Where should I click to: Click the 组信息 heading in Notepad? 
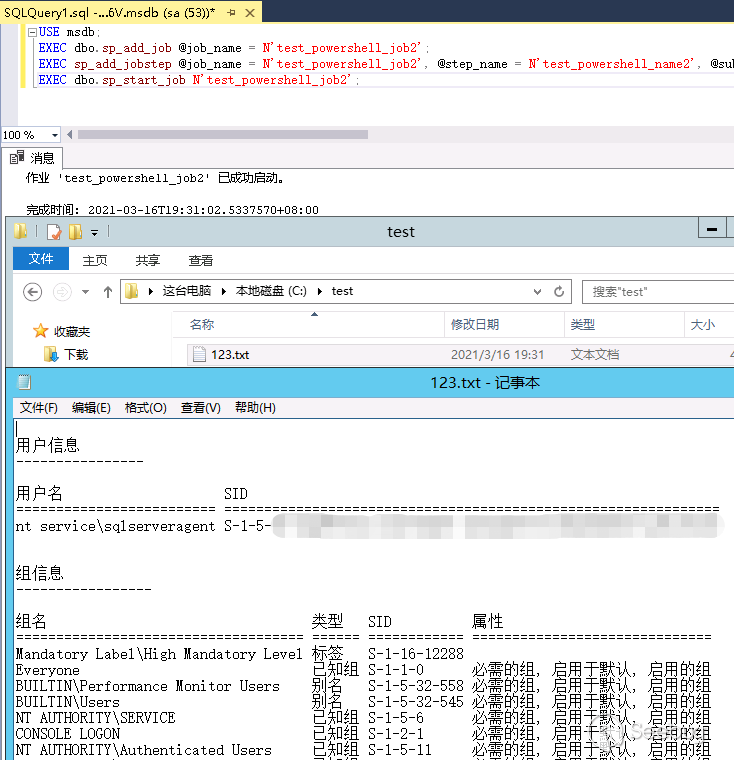click(39, 573)
